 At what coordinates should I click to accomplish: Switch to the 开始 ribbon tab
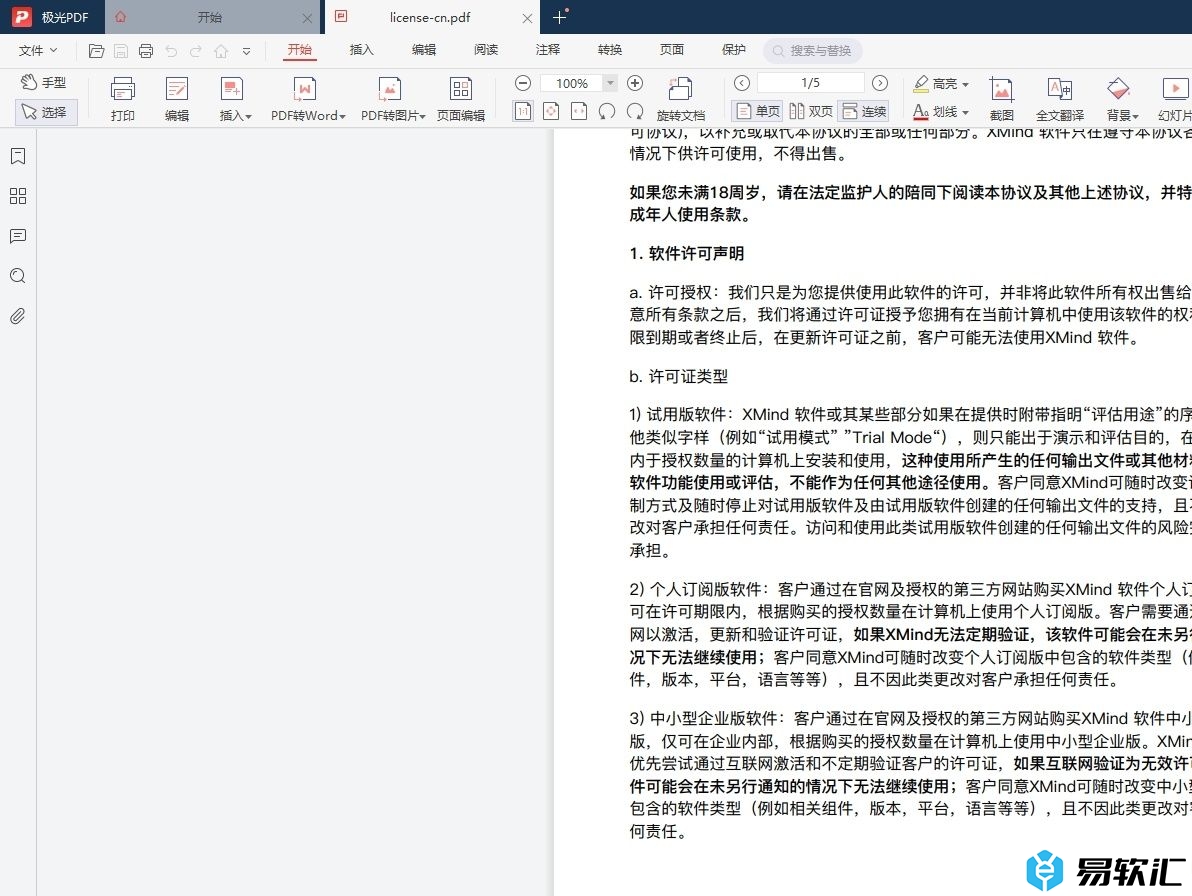[x=300, y=49]
